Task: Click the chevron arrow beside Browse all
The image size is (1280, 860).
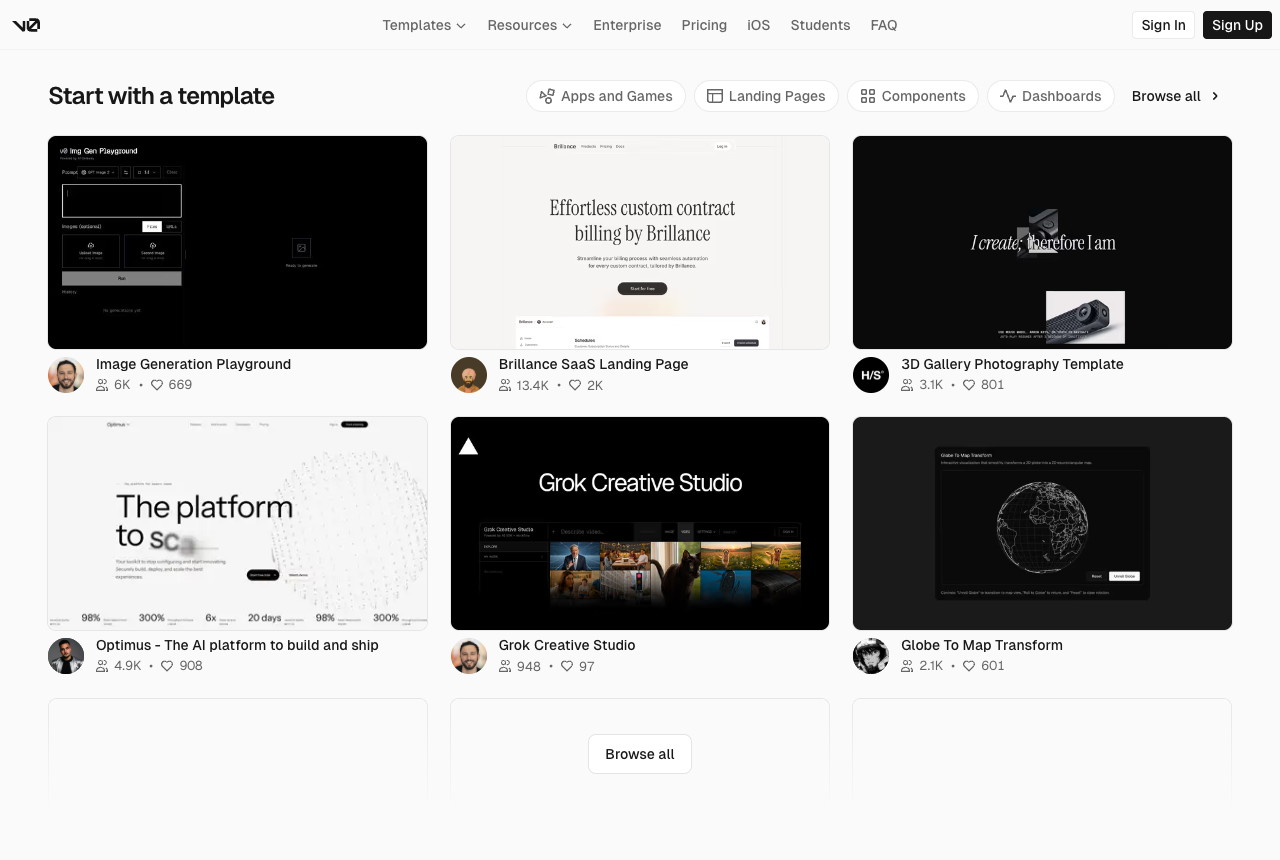Action: (x=1215, y=96)
